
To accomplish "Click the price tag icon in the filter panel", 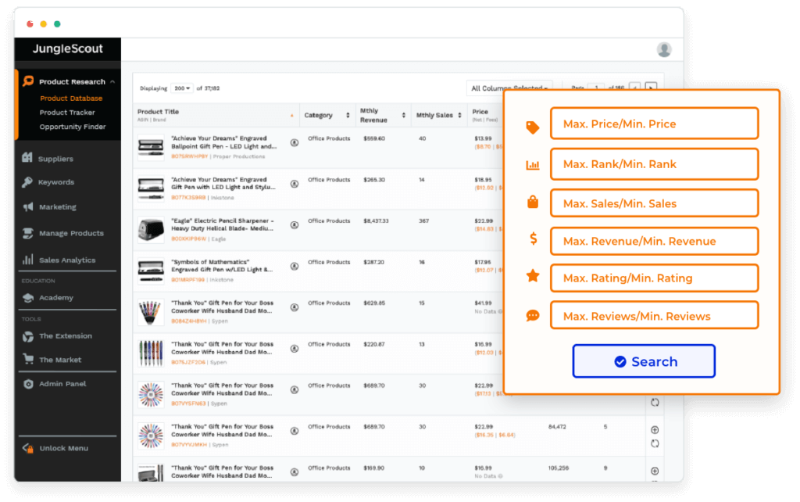I will tap(533, 127).
